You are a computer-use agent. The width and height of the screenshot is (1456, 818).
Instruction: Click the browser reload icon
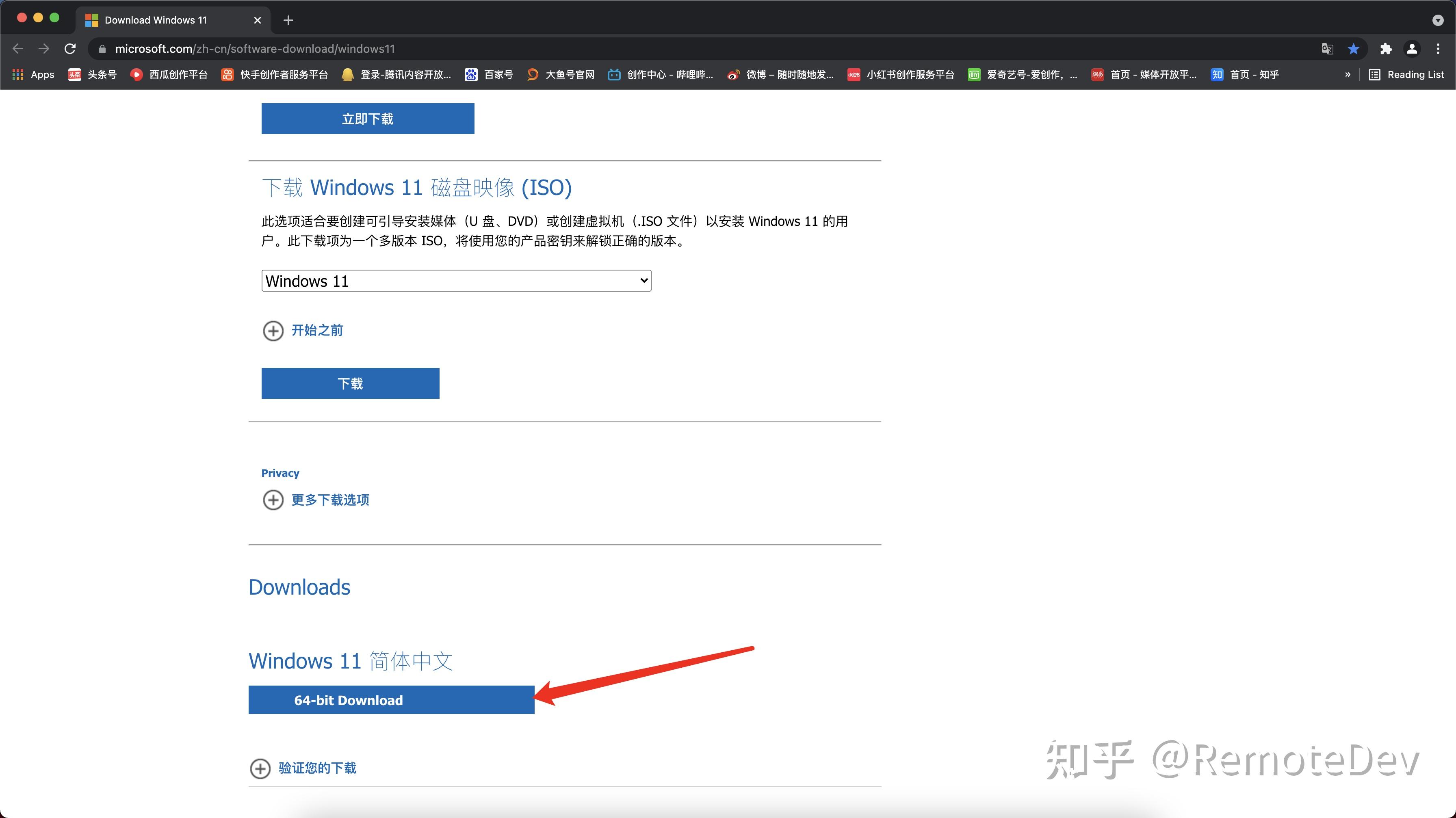coord(70,49)
